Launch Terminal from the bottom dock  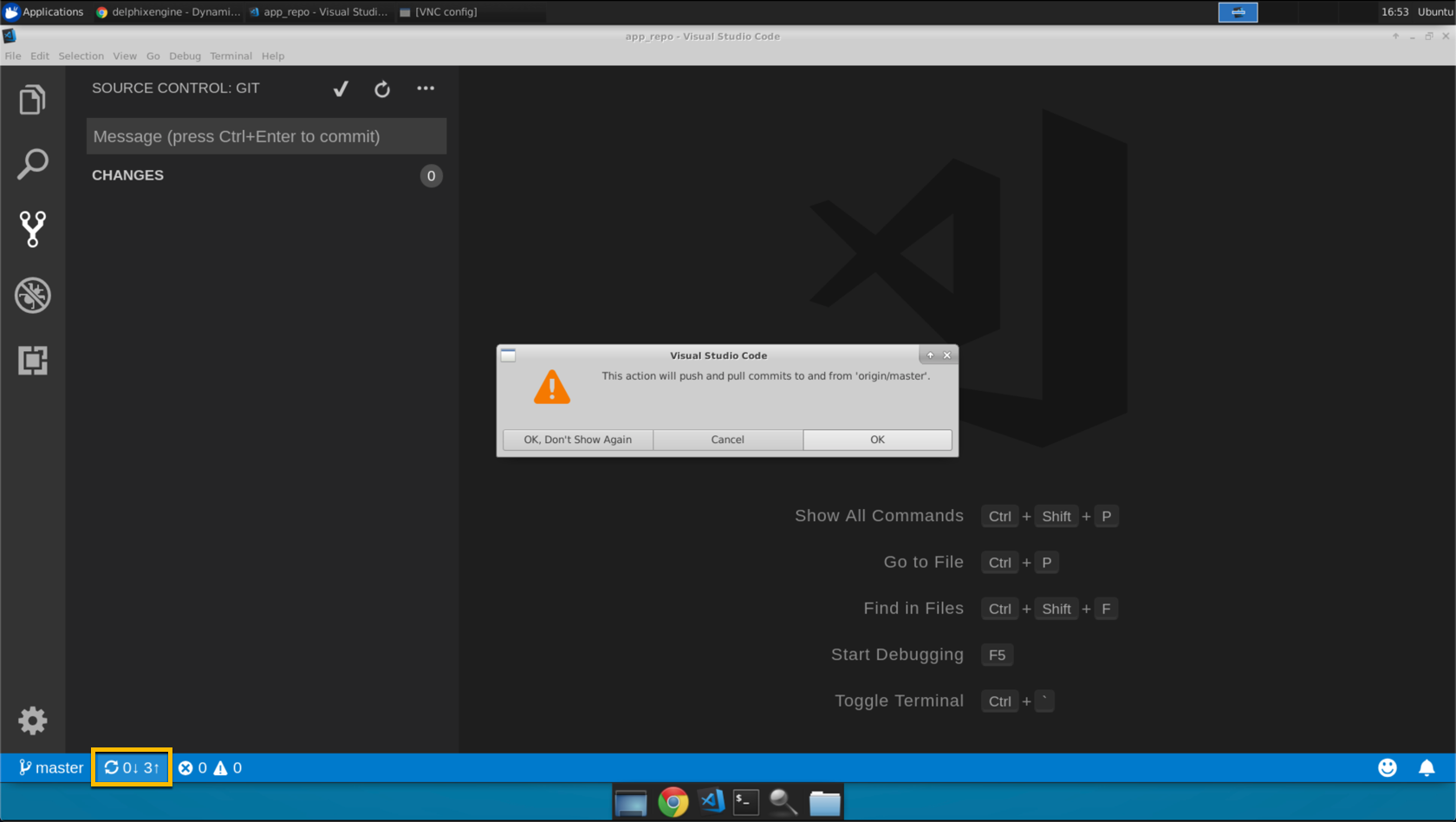746,802
